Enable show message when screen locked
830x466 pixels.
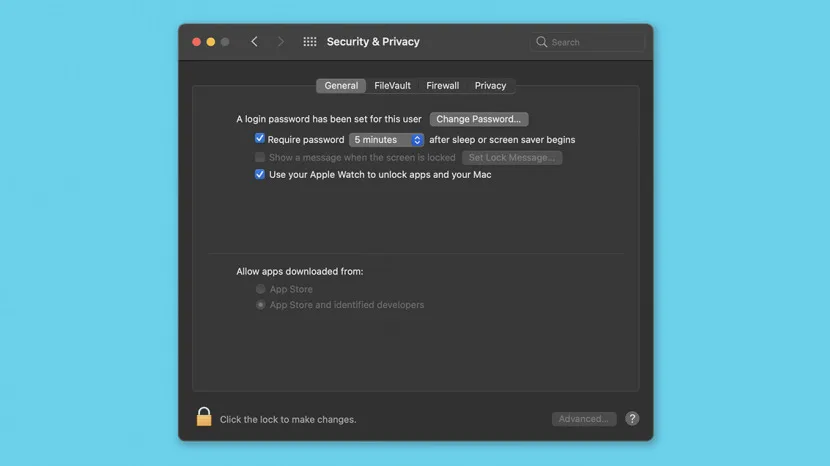pyautogui.click(x=259, y=157)
